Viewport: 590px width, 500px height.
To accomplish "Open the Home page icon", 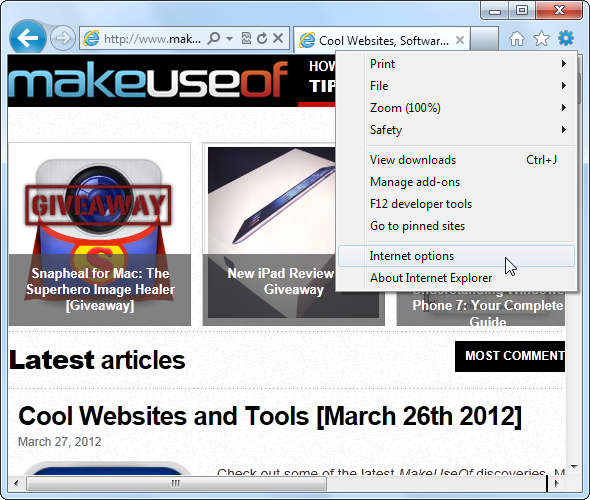I will [x=517, y=38].
